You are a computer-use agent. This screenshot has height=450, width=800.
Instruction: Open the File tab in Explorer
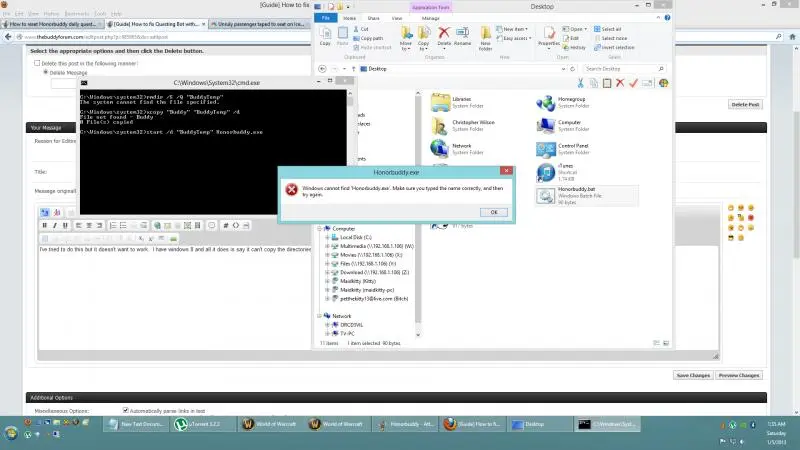326,18
